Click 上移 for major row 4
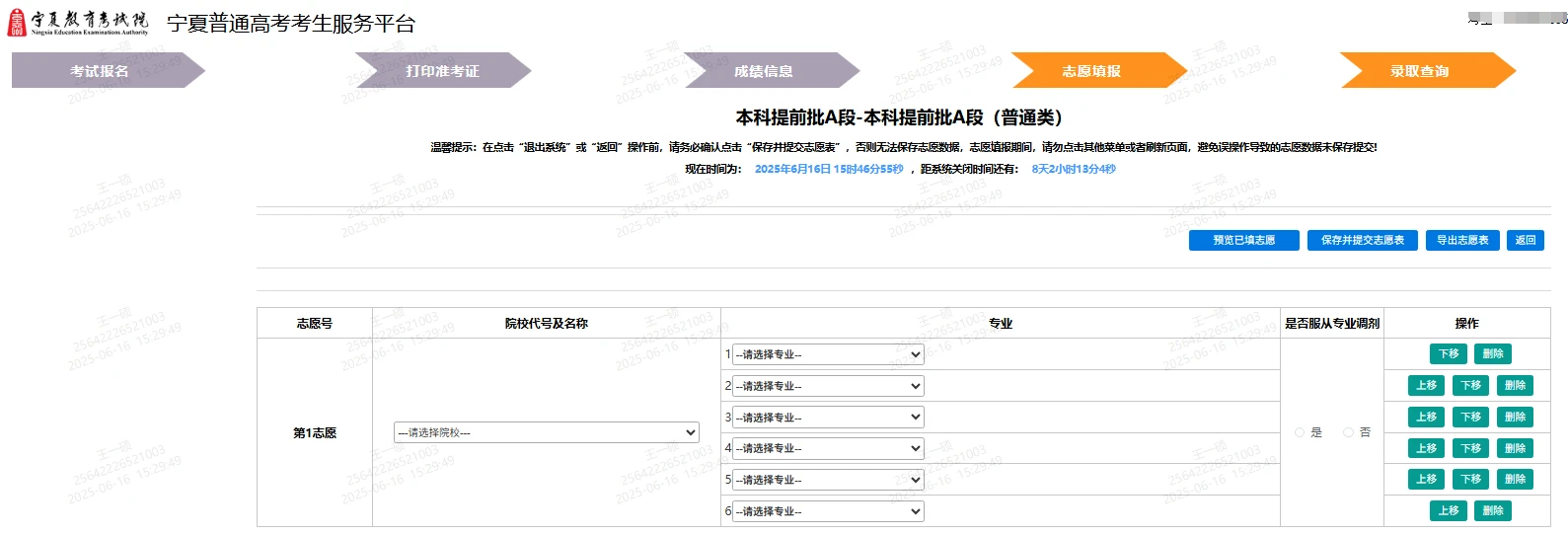The image size is (1568, 535). [x=1426, y=448]
